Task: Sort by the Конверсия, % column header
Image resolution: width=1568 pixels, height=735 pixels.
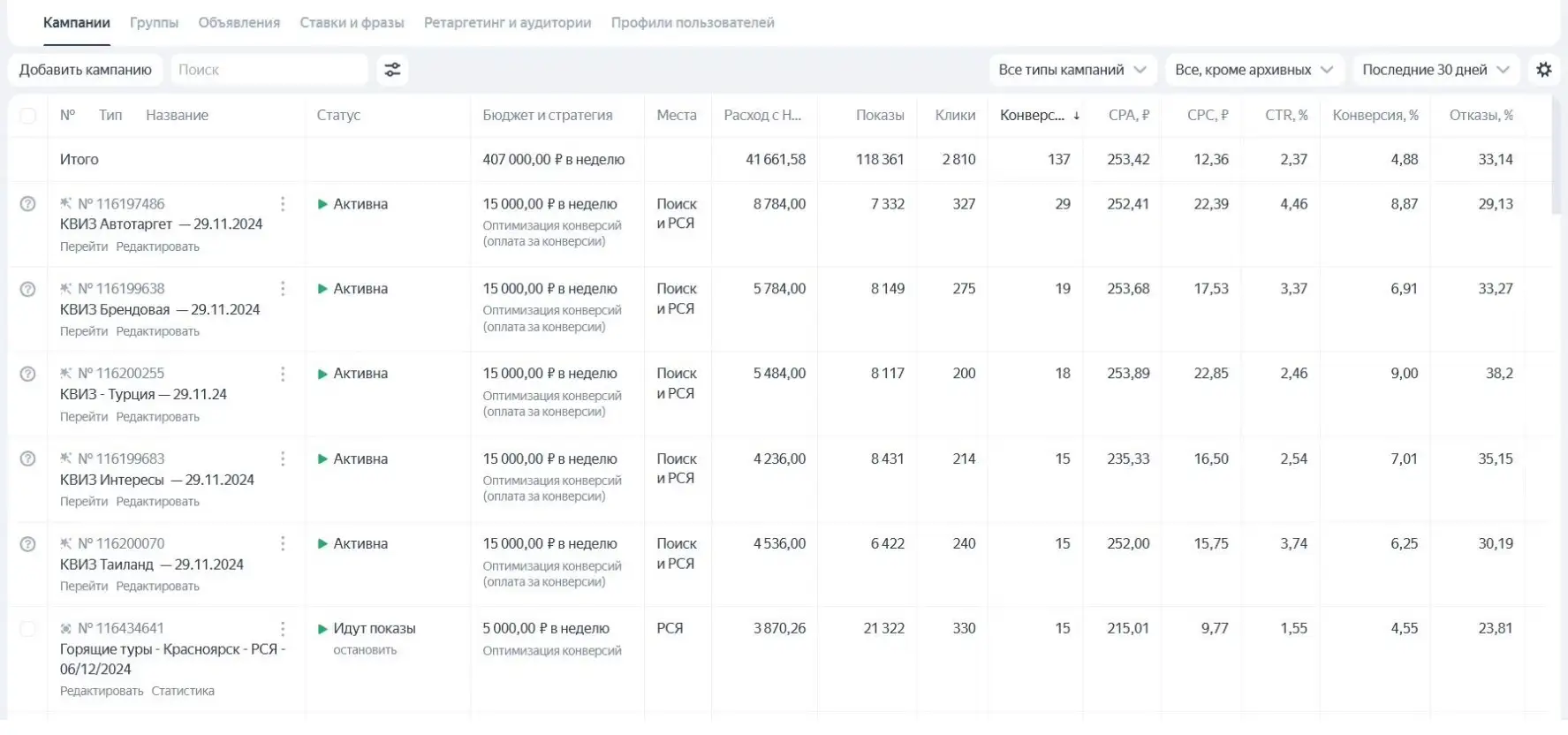Action: (1375, 116)
